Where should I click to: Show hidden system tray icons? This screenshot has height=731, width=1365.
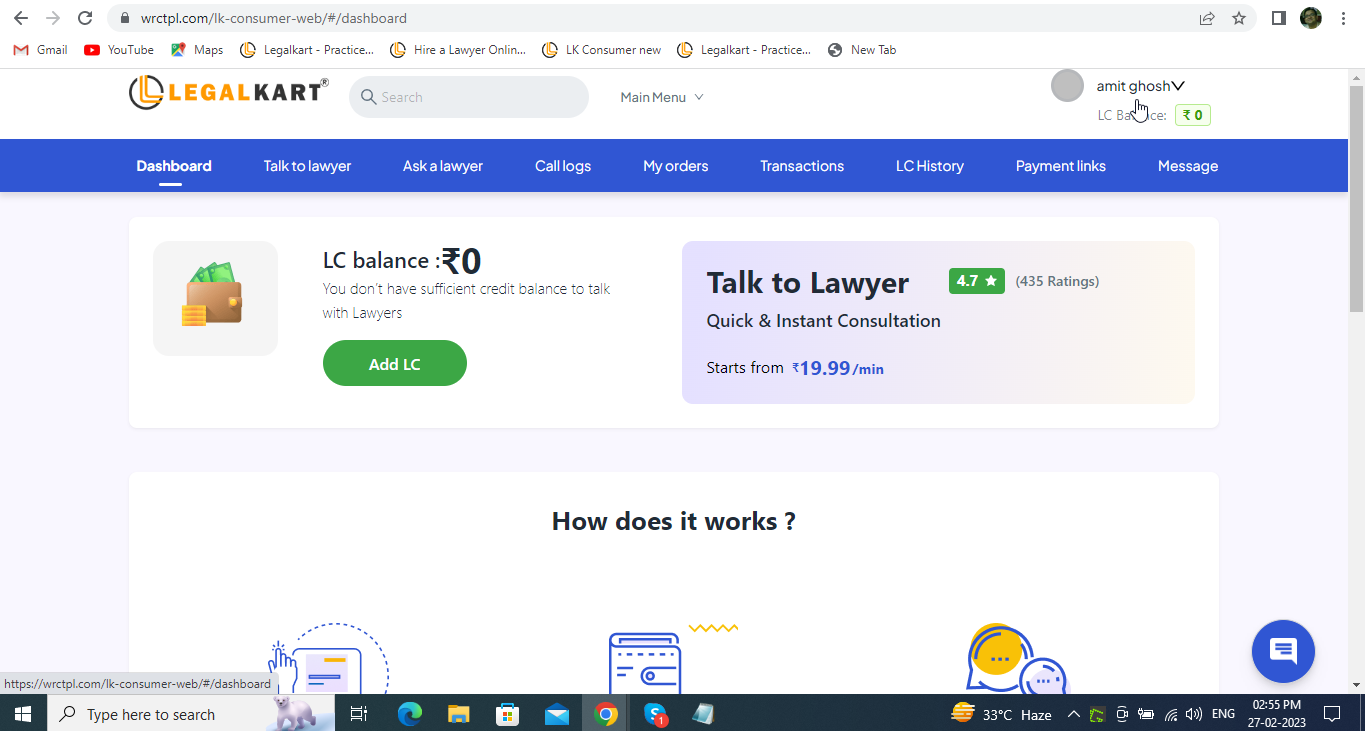point(1073,714)
